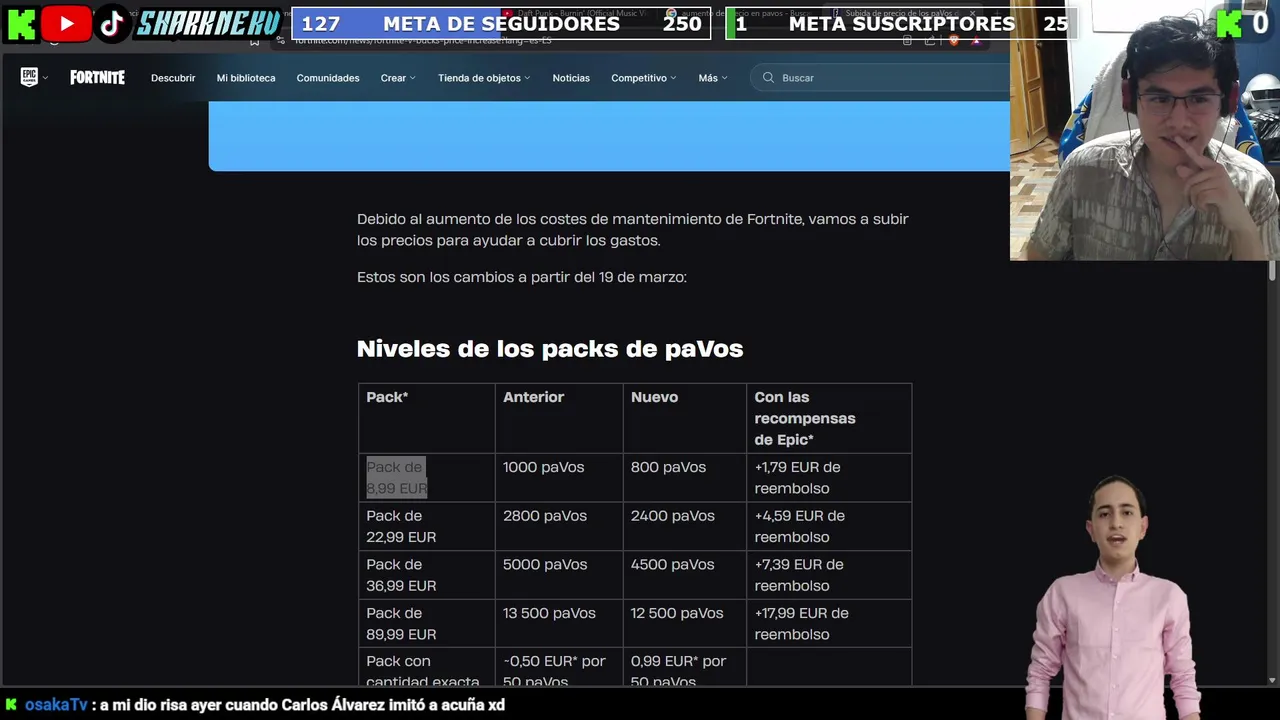Click the page scrollbar thumb
Screen dimensions: 1280x720
[1272, 270]
